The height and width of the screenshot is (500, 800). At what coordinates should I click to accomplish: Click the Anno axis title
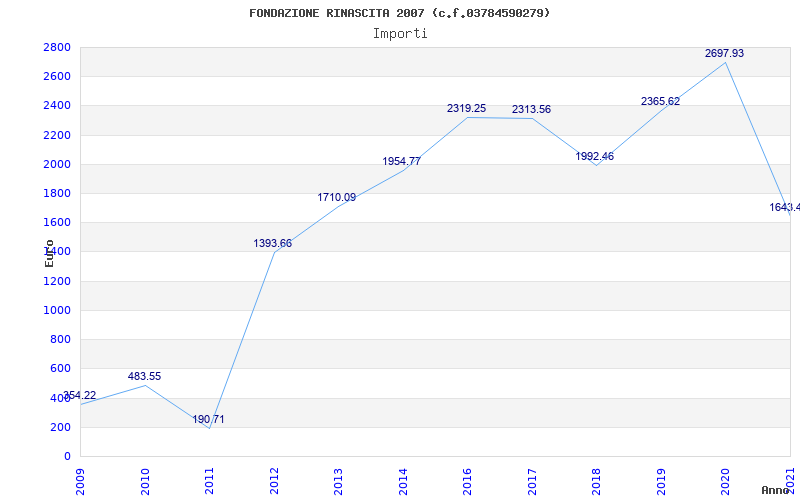tap(775, 490)
